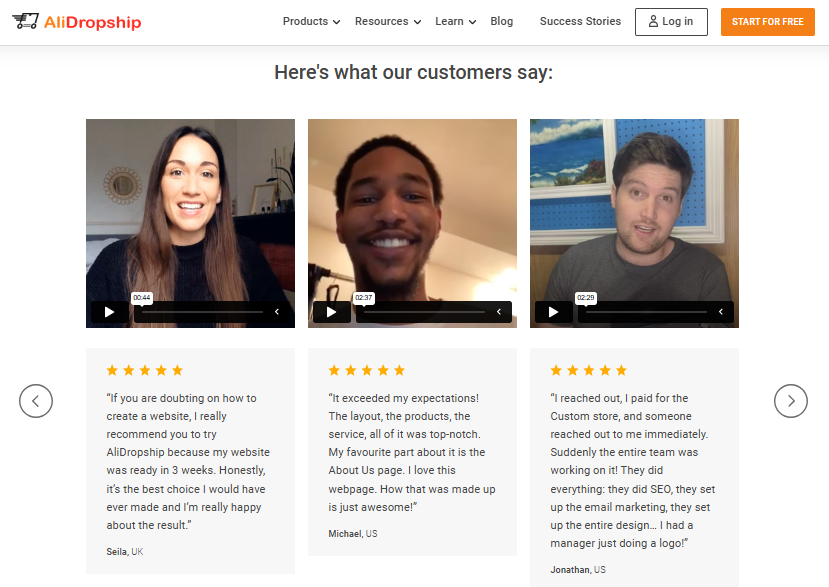This screenshot has height=587, width=829.
Task: Seek along Jonathan's video progress bar
Action: 647,312
